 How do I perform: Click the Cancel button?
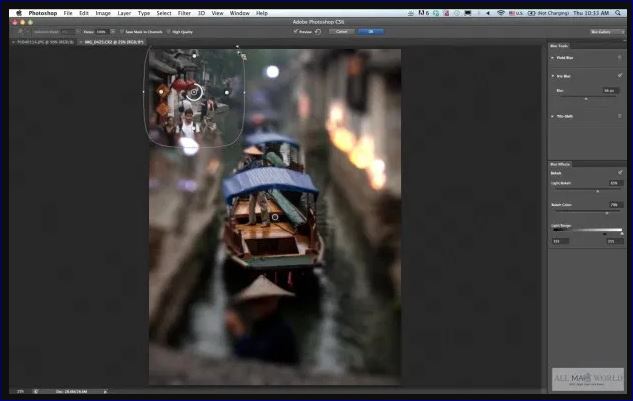coord(342,31)
